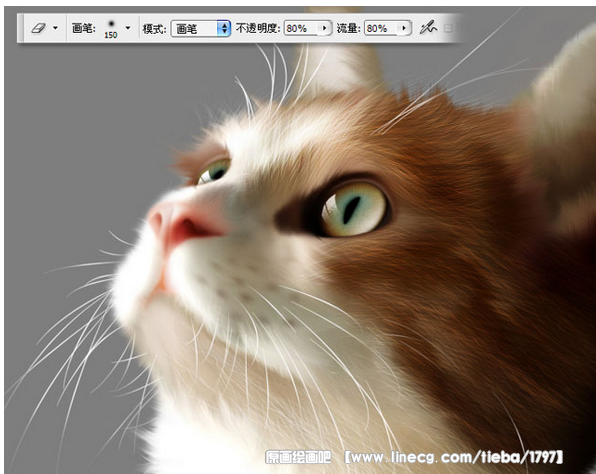The image size is (596, 474).
Task: Click the 流量 flow value field
Action: (x=381, y=29)
